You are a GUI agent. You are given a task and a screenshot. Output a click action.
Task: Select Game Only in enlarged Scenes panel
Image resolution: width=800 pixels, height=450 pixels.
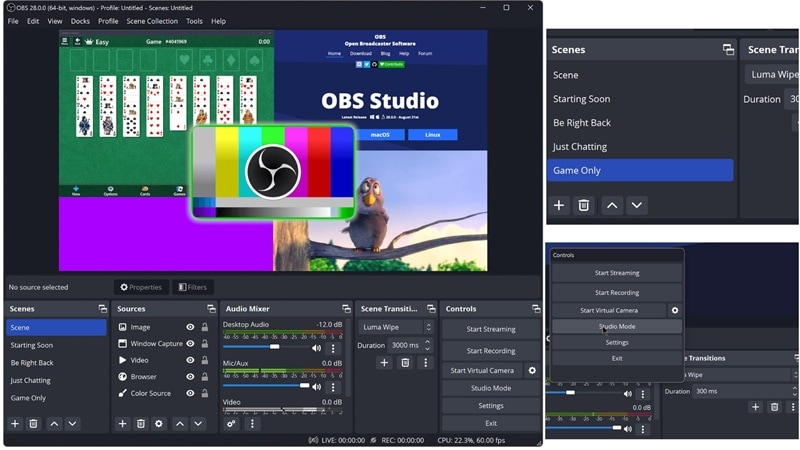(x=640, y=170)
